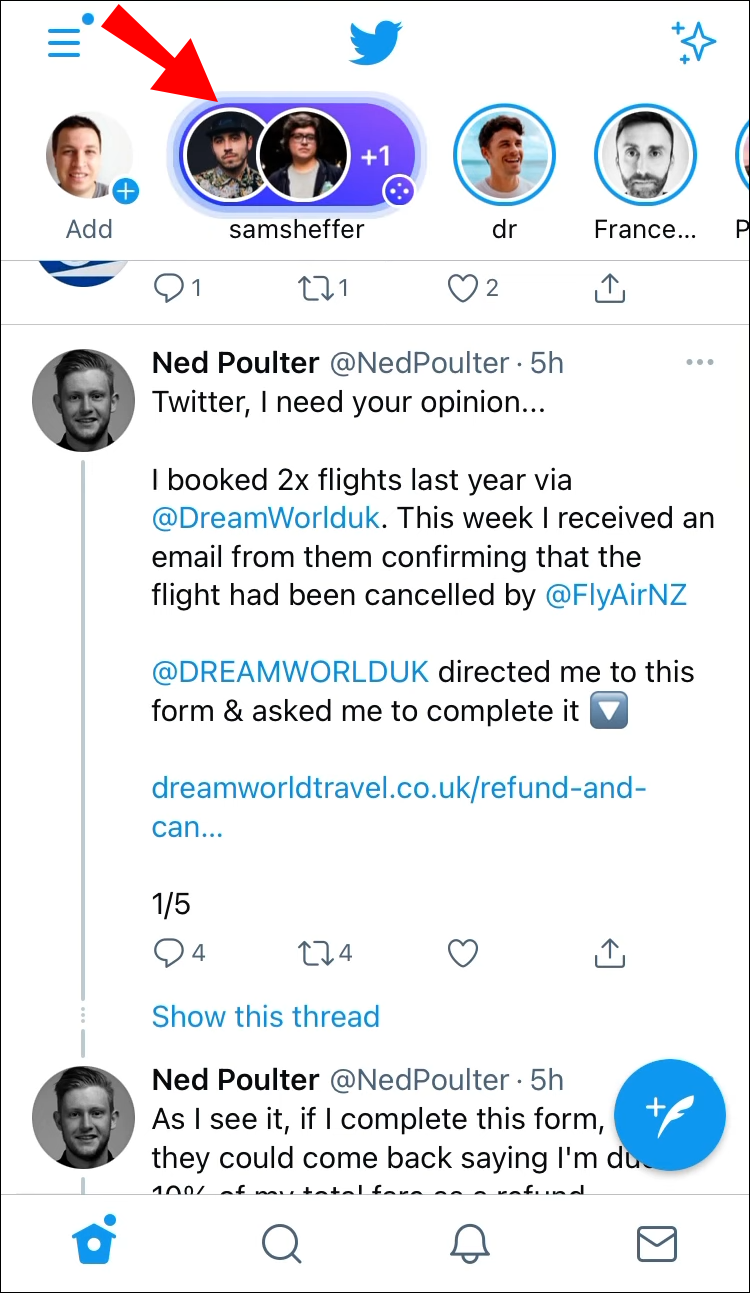This screenshot has height=1293, width=750.
Task: Tap the @FlyAirNZ mention
Action: (x=616, y=596)
